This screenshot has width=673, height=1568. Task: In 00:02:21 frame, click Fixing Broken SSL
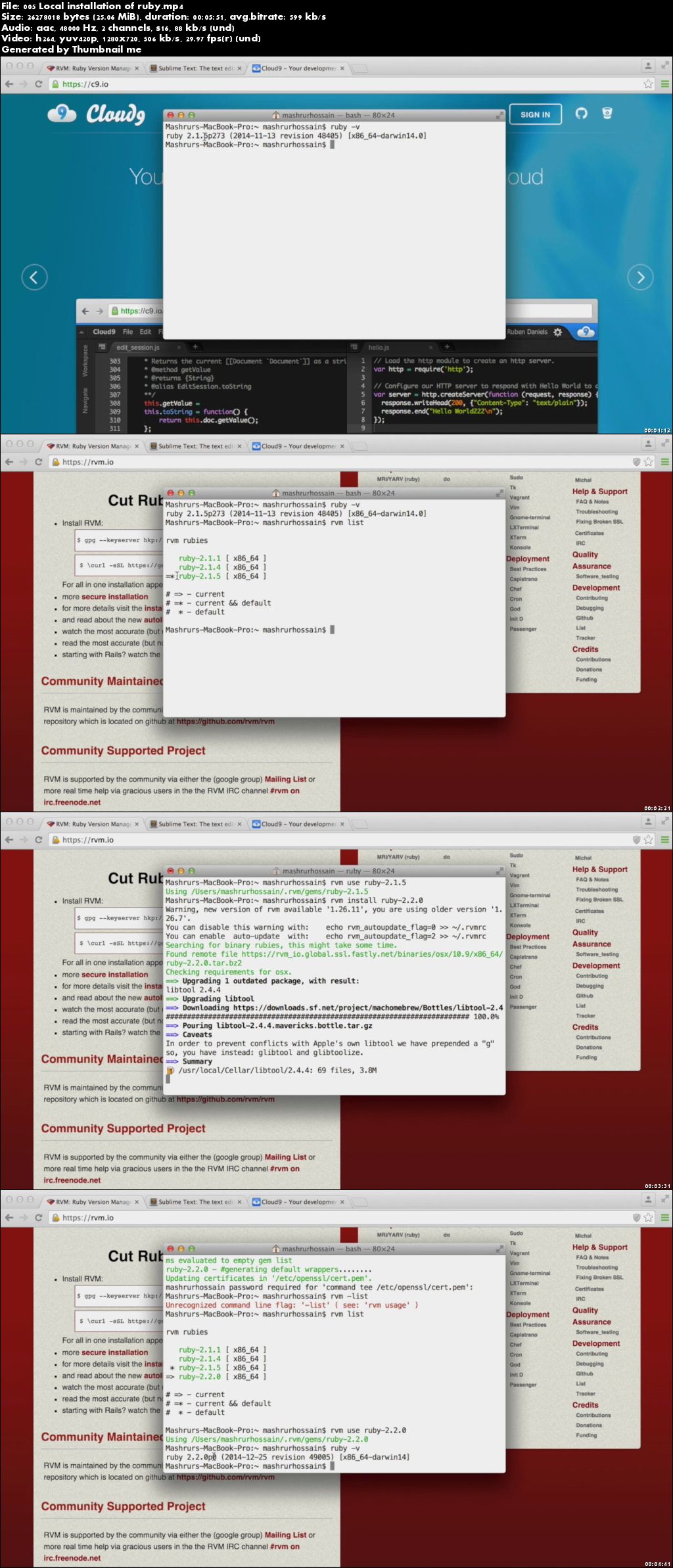[599, 522]
